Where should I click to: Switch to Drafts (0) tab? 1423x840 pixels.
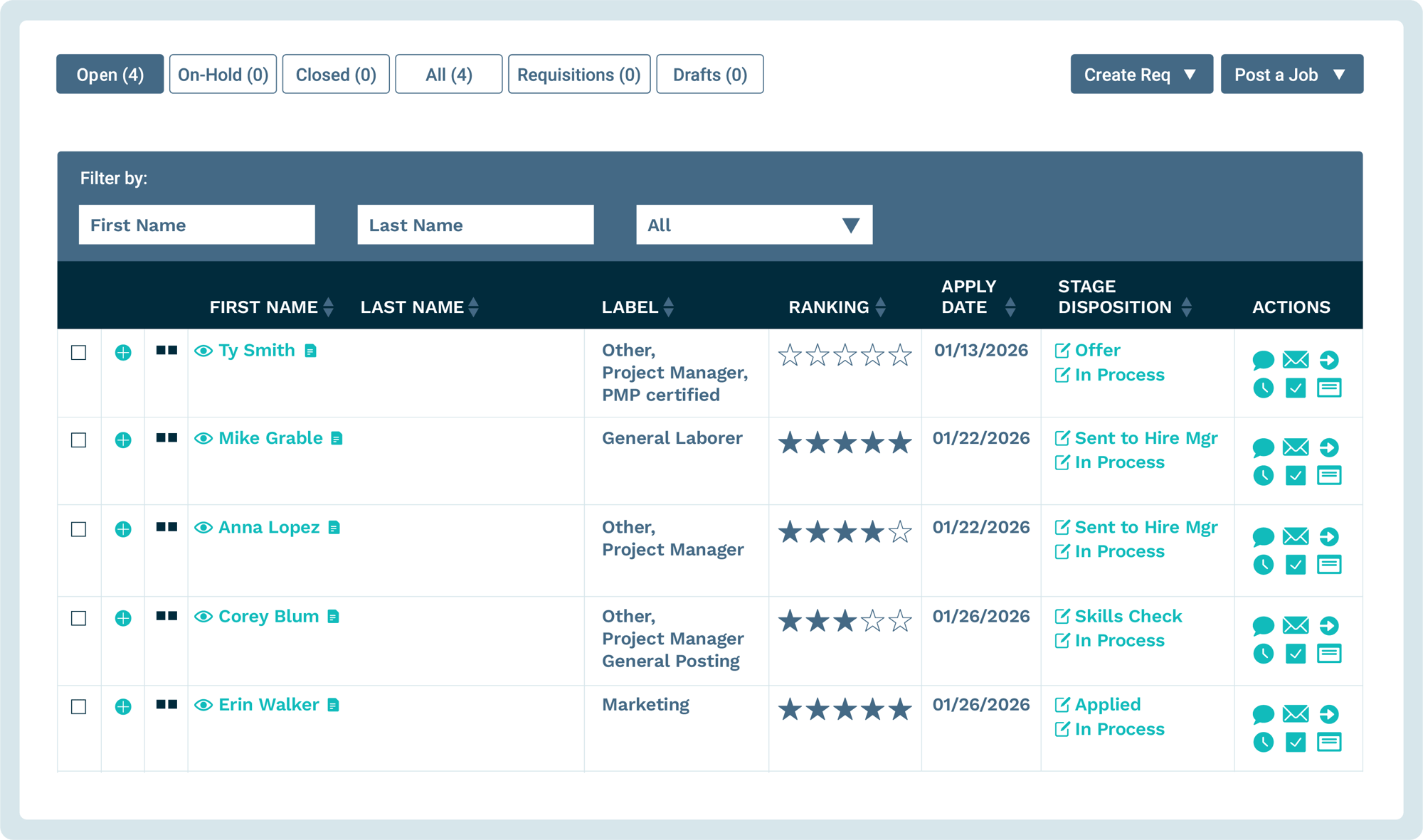coord(710,74)
